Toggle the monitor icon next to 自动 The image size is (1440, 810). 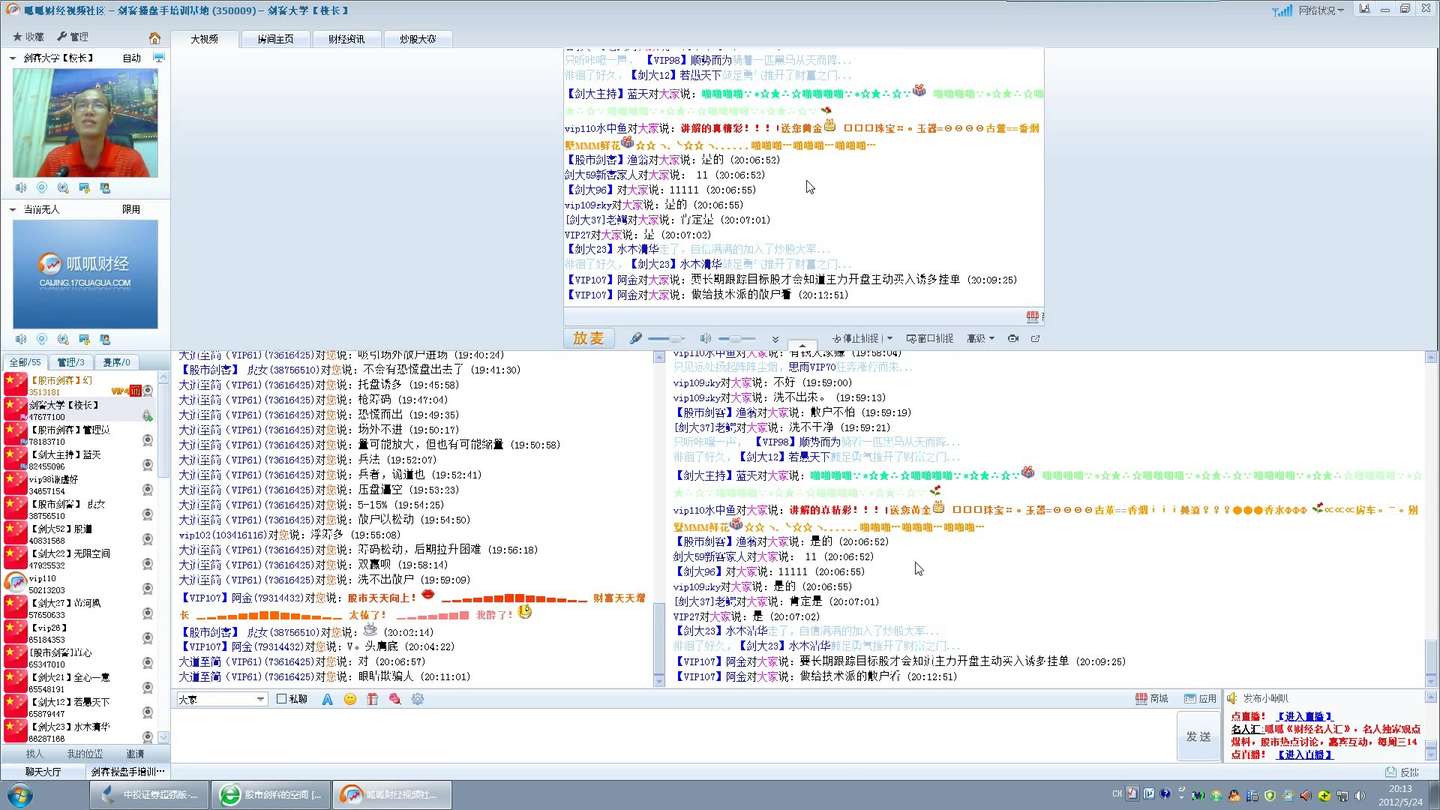(159, 58)
